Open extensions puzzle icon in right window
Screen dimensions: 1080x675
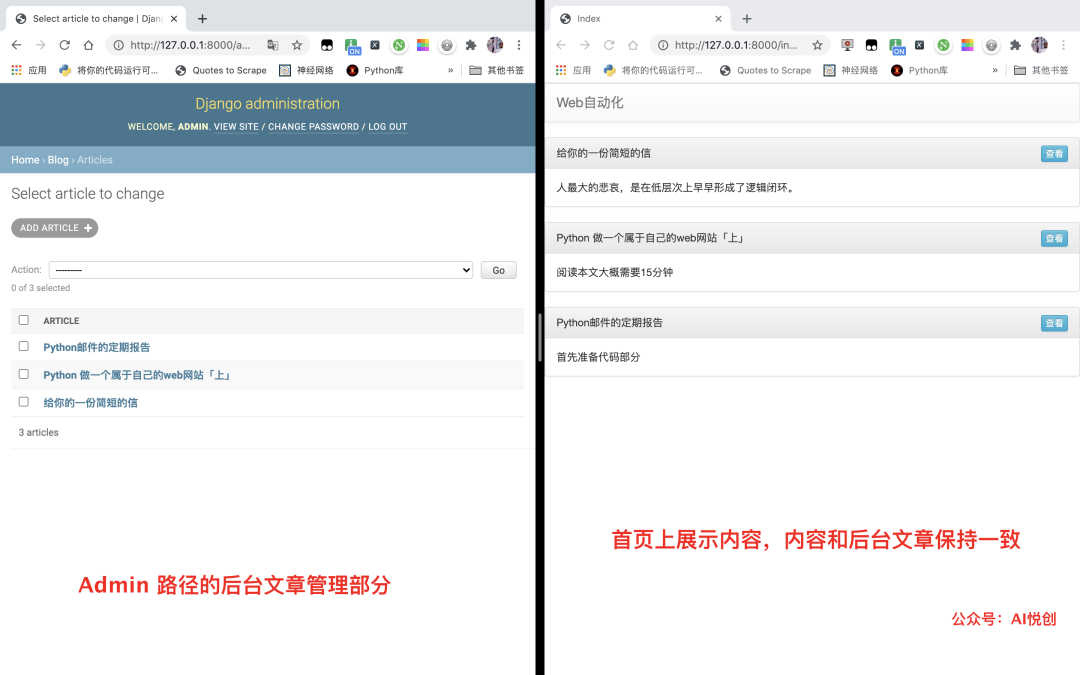tap(1015, 45)
